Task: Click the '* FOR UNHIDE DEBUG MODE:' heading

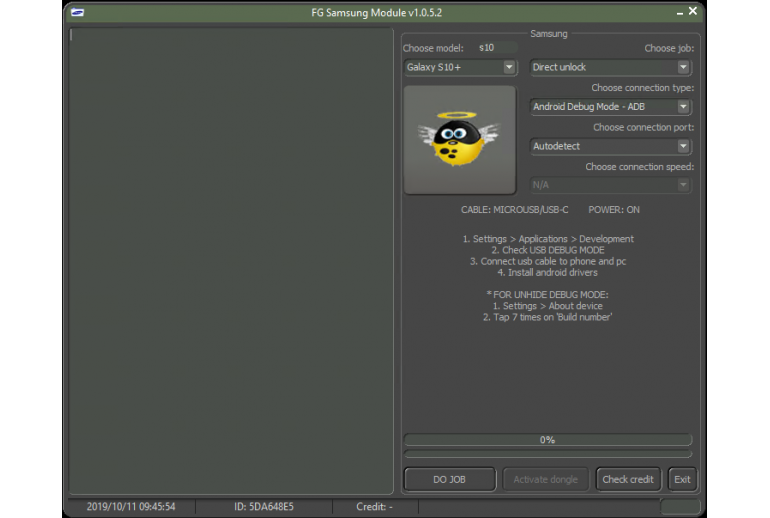Action: point(548,295)
